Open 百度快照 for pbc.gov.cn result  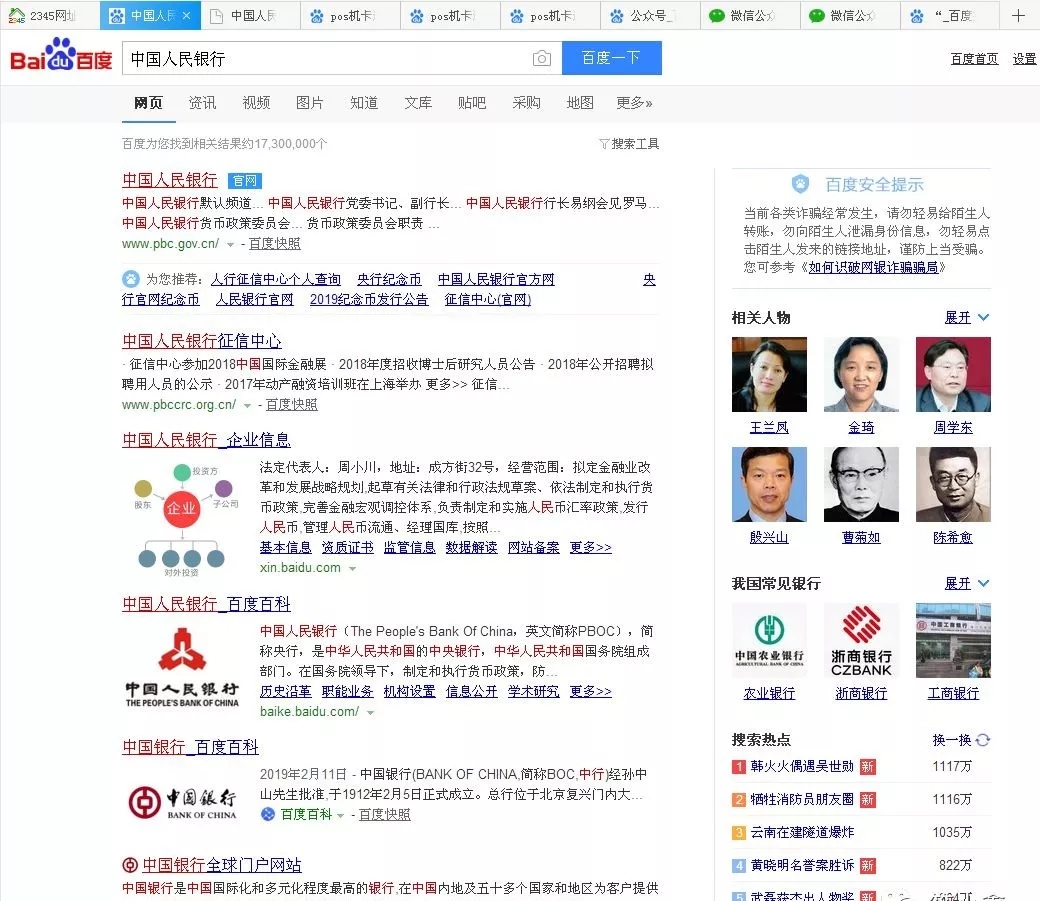pyautogui.click(x=275, y=243)
